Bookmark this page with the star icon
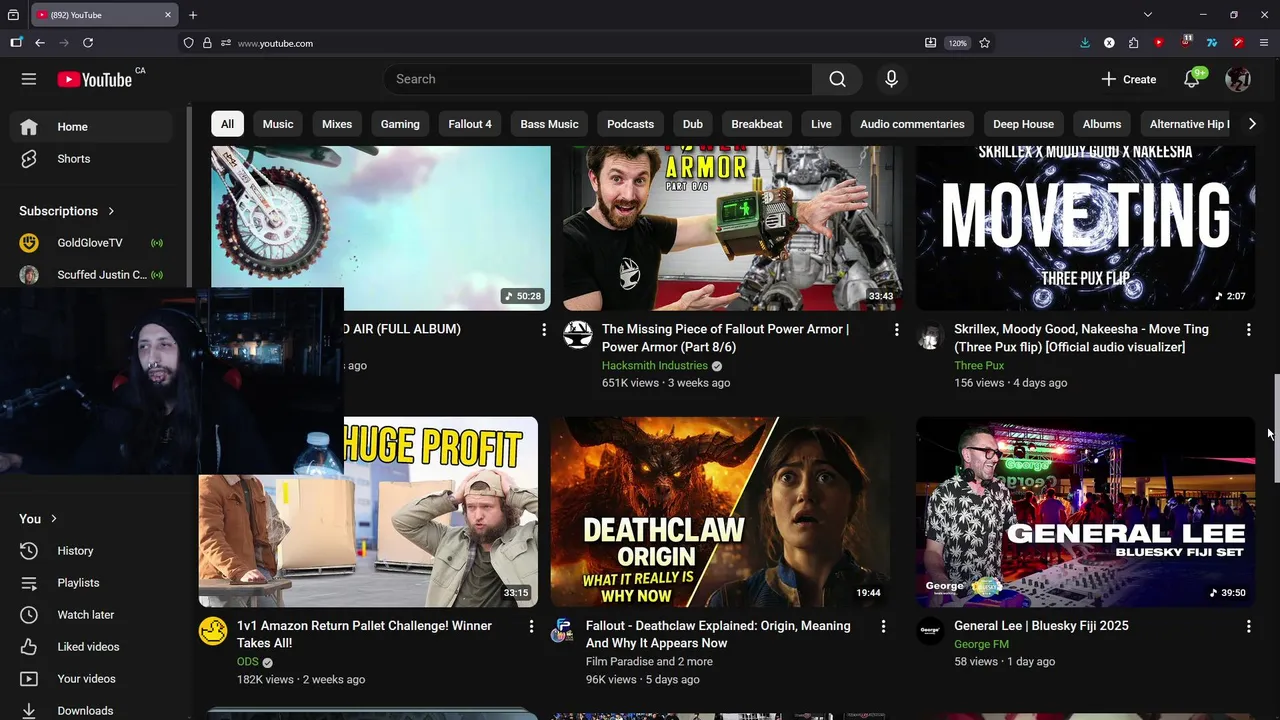The height and width of the screenshot is (720, 1280). pos(985,43)
